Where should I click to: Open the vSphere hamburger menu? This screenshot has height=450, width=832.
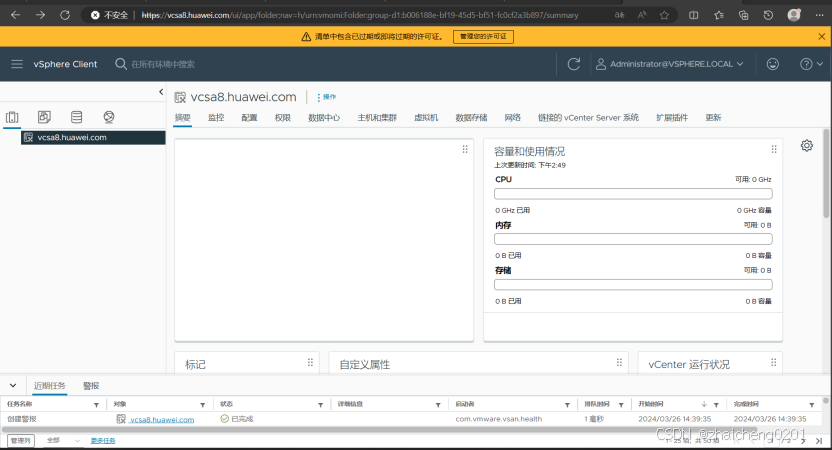[x=17, y=64]
